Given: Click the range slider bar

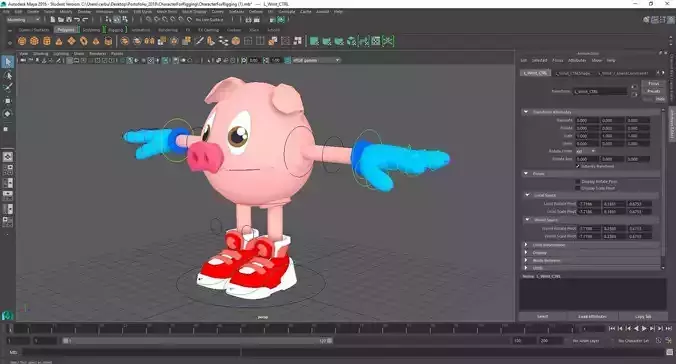Looking at the screenshot, I should coord(198,341).
